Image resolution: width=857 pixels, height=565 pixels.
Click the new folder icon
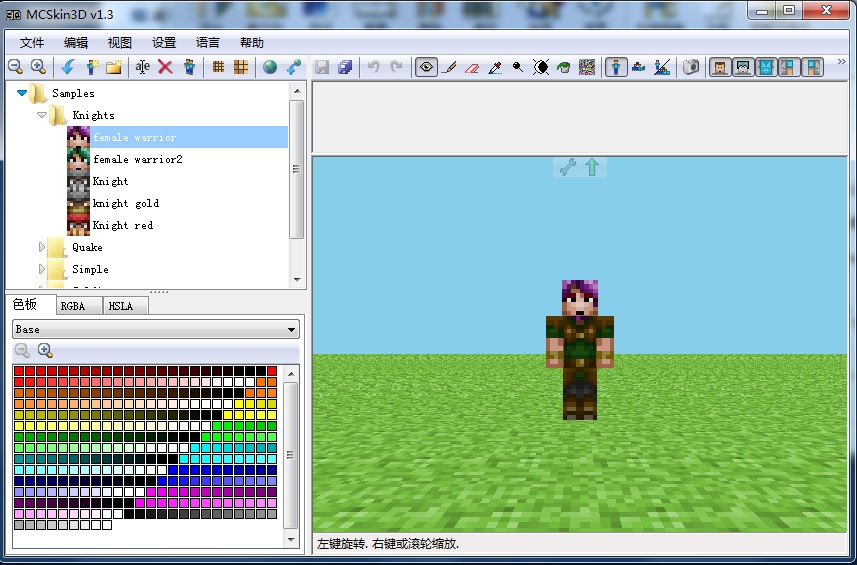click(114, 67)
